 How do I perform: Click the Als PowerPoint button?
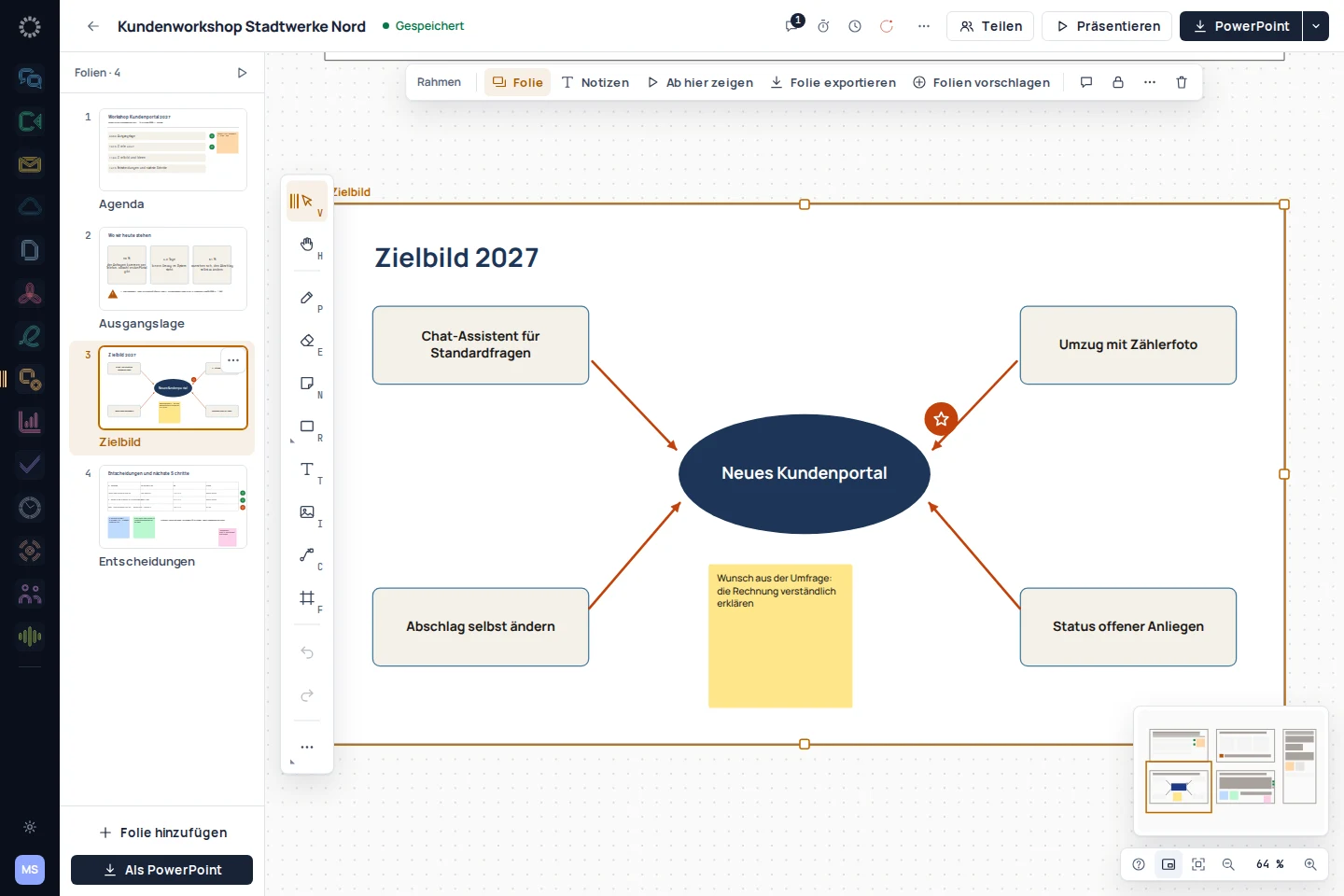tap(161, 870)
